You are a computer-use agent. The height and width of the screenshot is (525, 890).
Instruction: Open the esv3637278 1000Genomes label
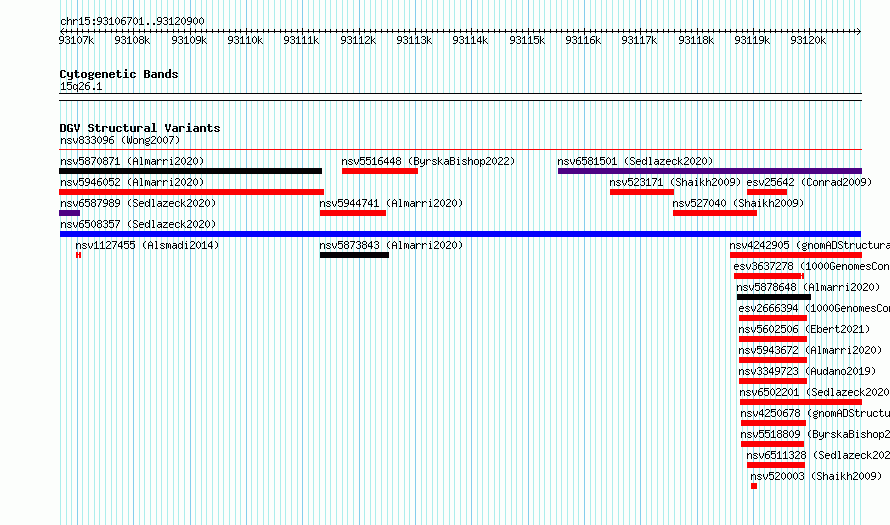tap(812, 266)
